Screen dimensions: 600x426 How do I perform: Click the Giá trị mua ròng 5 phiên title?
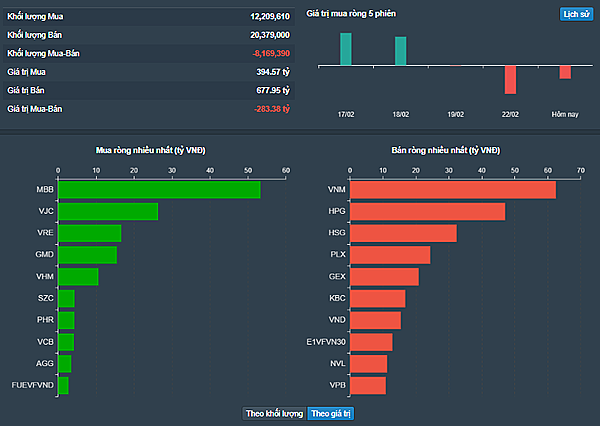click(351, 14)
